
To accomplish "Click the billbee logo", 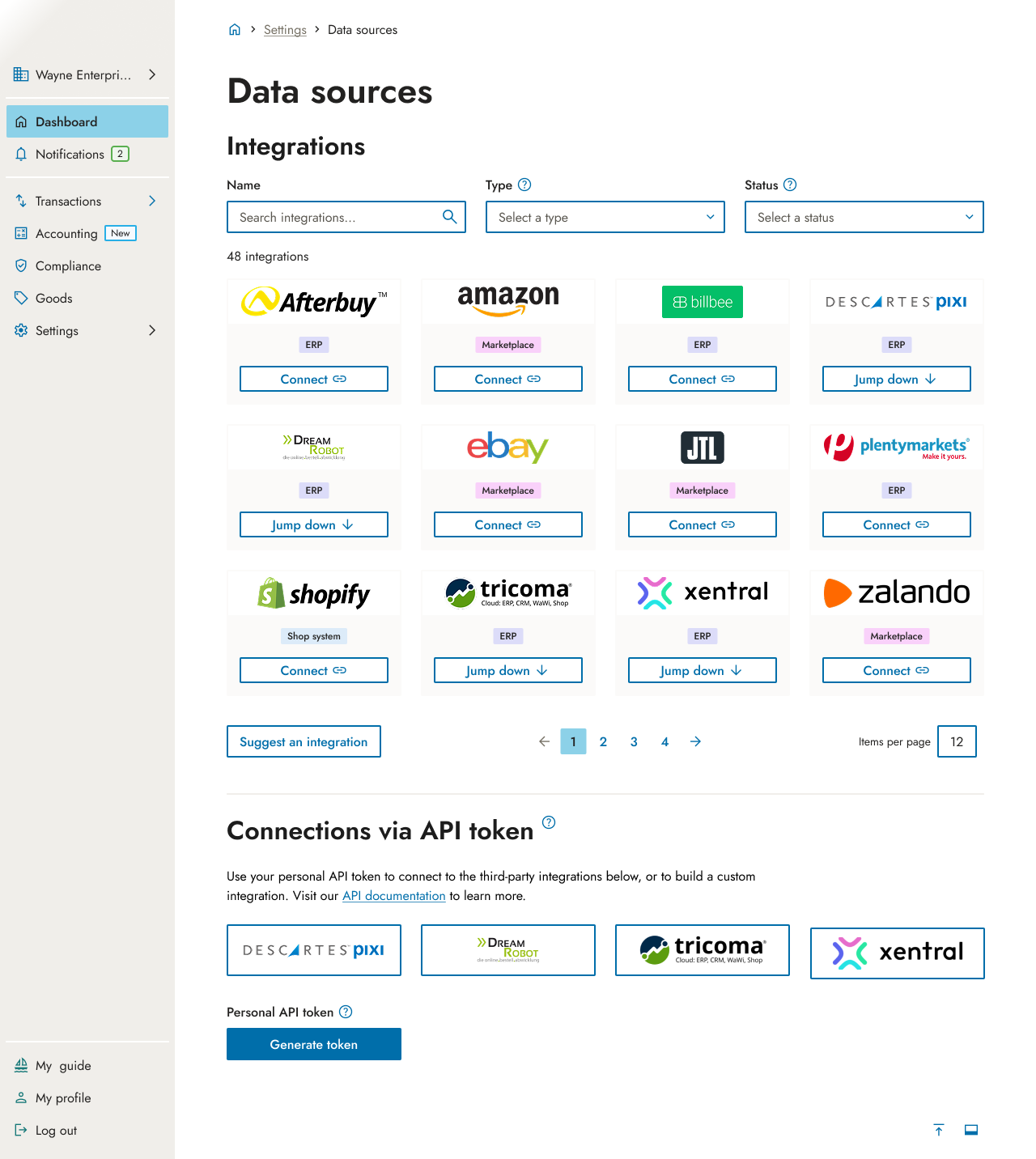I will click(x=703, y=302).
